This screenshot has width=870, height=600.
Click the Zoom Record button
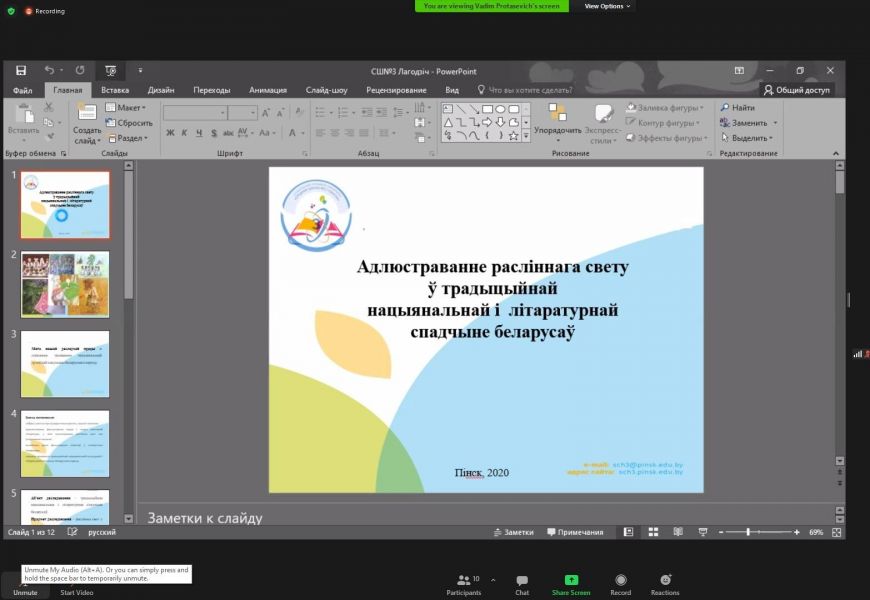pos(621,585)
